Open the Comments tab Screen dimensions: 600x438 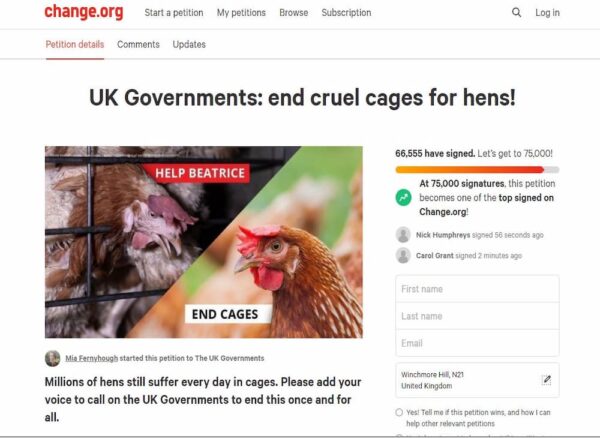click(x=138, y=44)
